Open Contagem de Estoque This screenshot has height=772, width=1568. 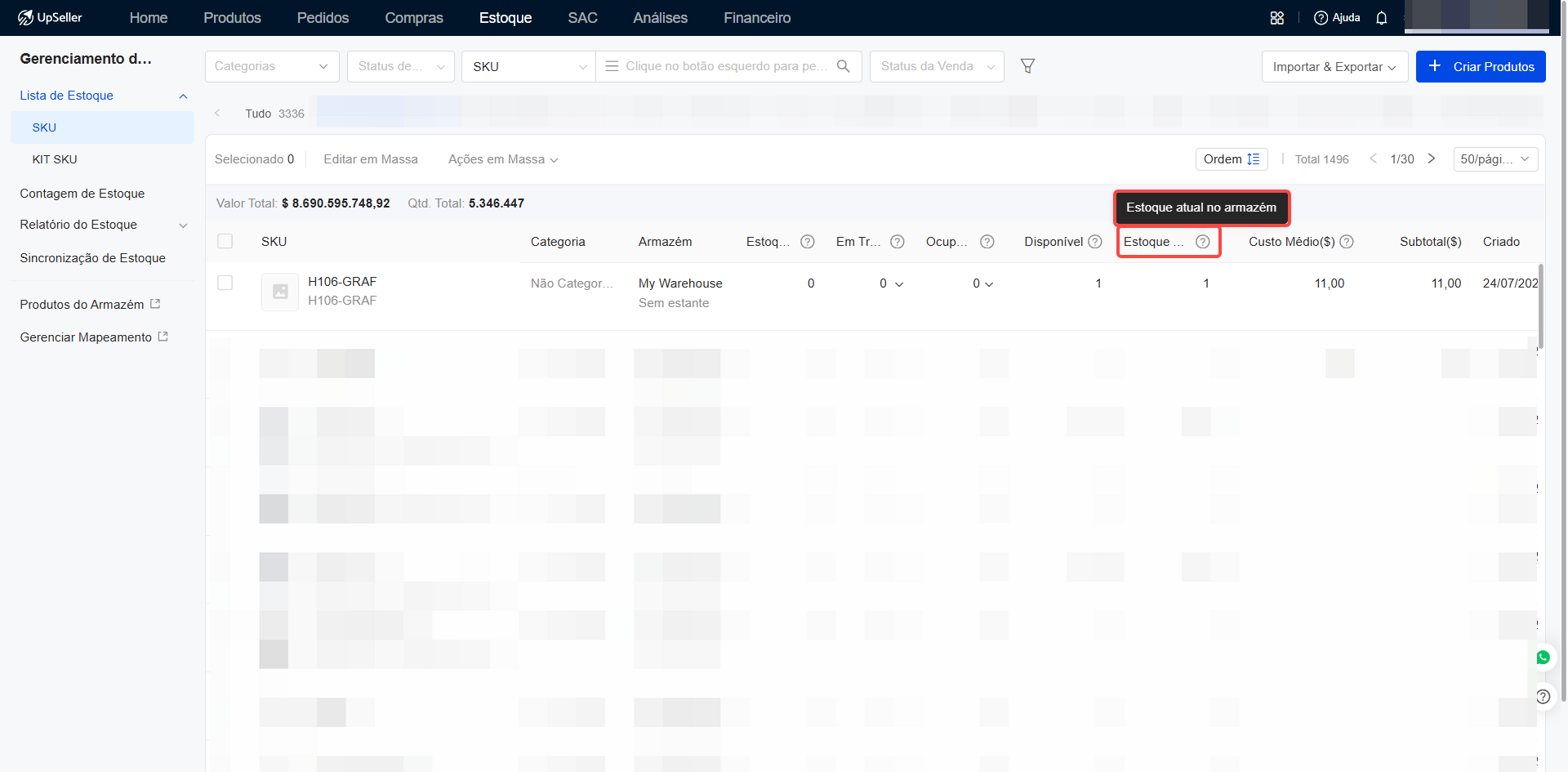coord(82,194)
